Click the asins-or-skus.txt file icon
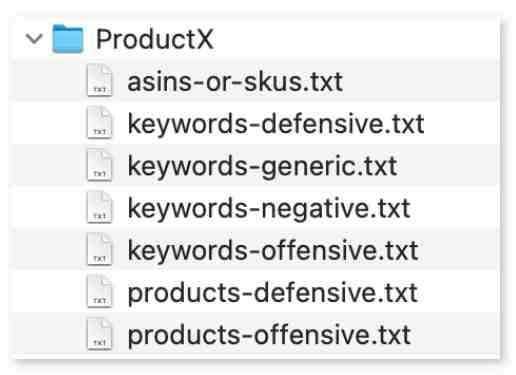 tap(99, 80)
